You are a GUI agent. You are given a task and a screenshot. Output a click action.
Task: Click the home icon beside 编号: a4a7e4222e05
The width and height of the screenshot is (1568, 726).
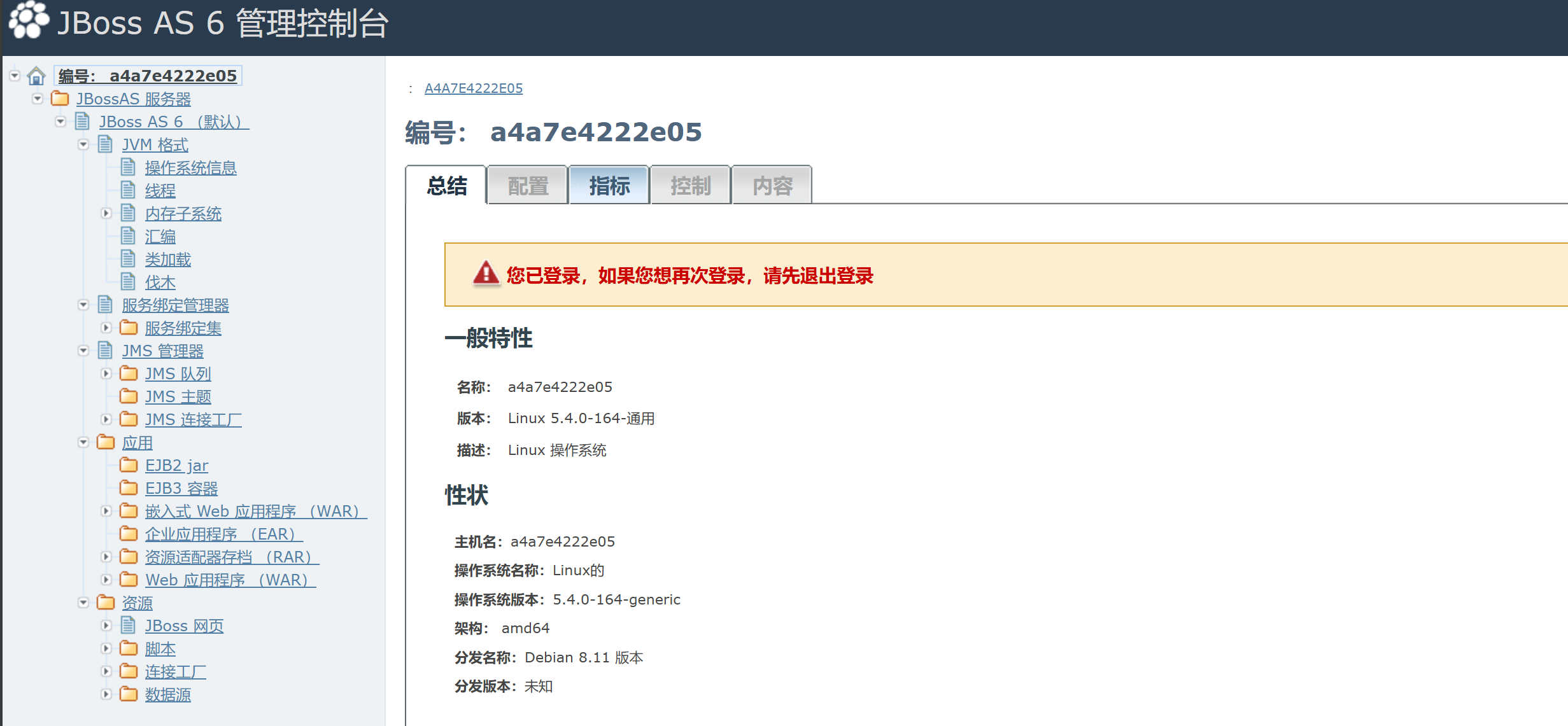(36, 76)
